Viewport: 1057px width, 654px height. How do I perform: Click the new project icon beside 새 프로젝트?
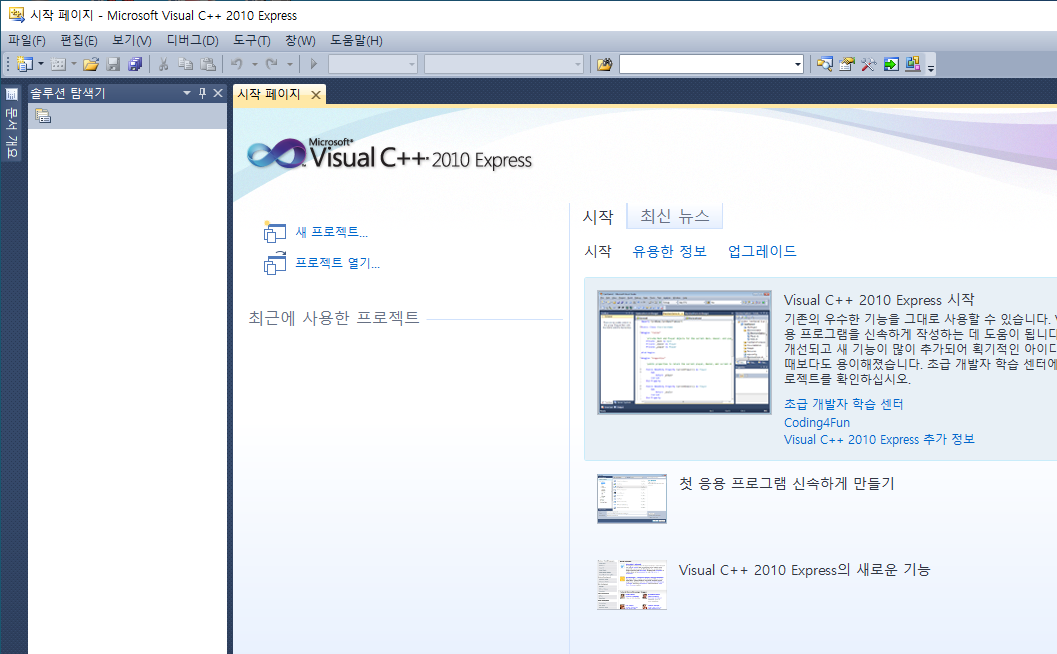(274, 232)
